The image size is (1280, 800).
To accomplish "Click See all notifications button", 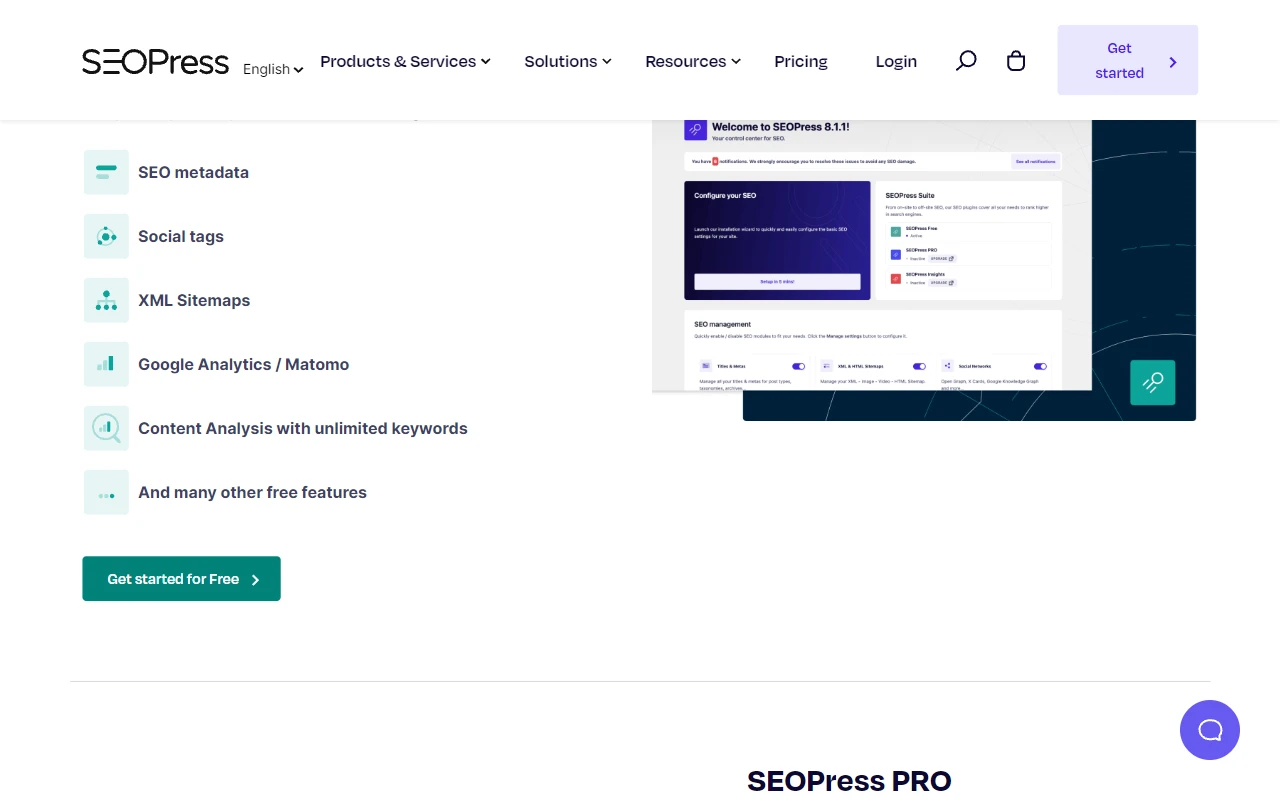I will click(1035, 161).
